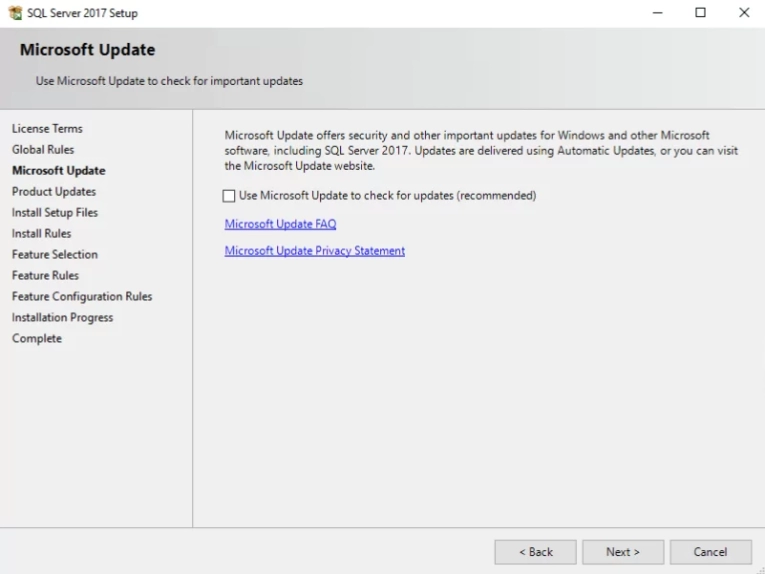The height and width of the screenshot is (574, 765).
Task: Open Microsoft Update Privacy Statement link
Action: (314, 251)
